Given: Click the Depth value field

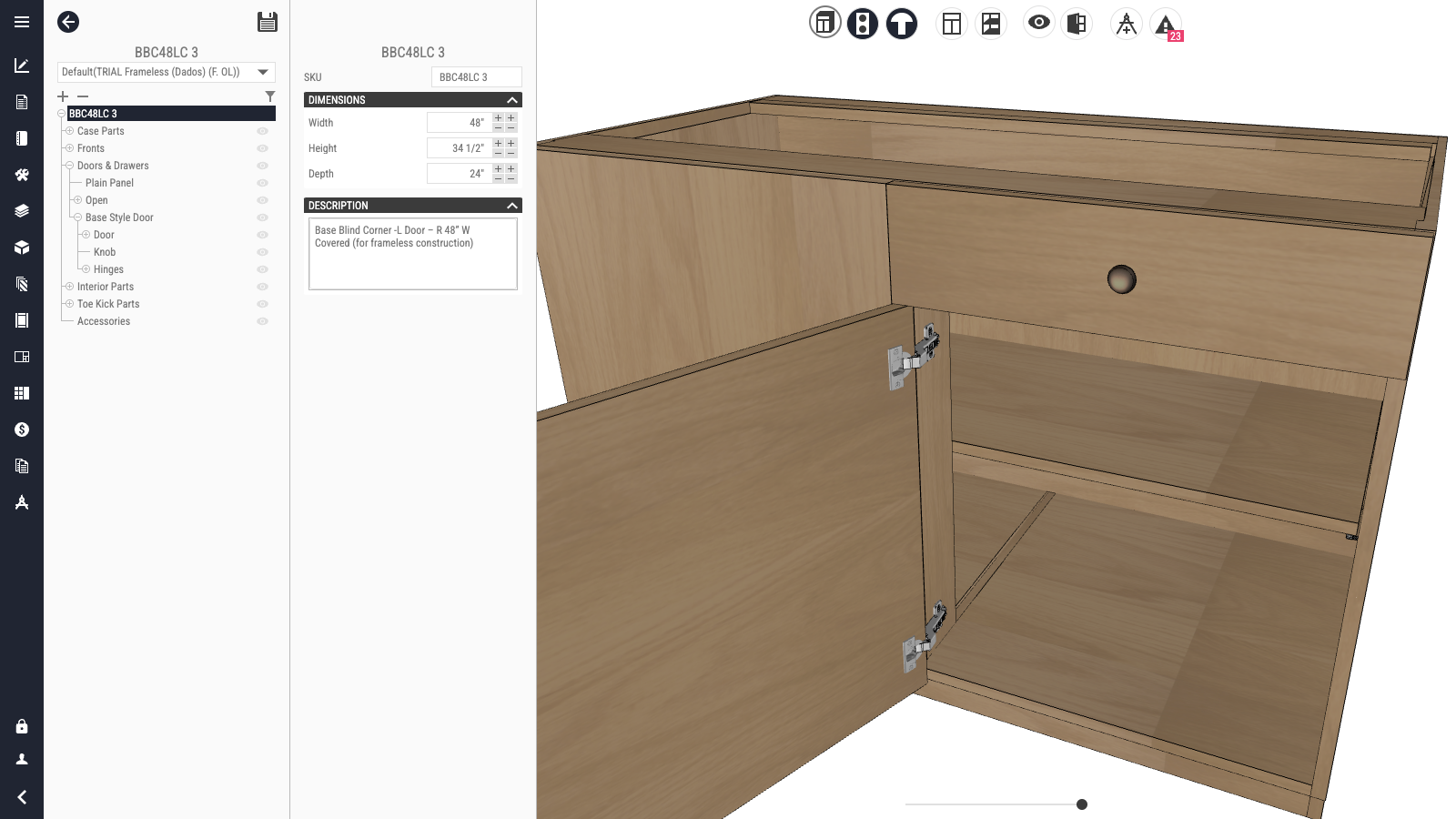Looking at the screenshot, I should [459, 174].
